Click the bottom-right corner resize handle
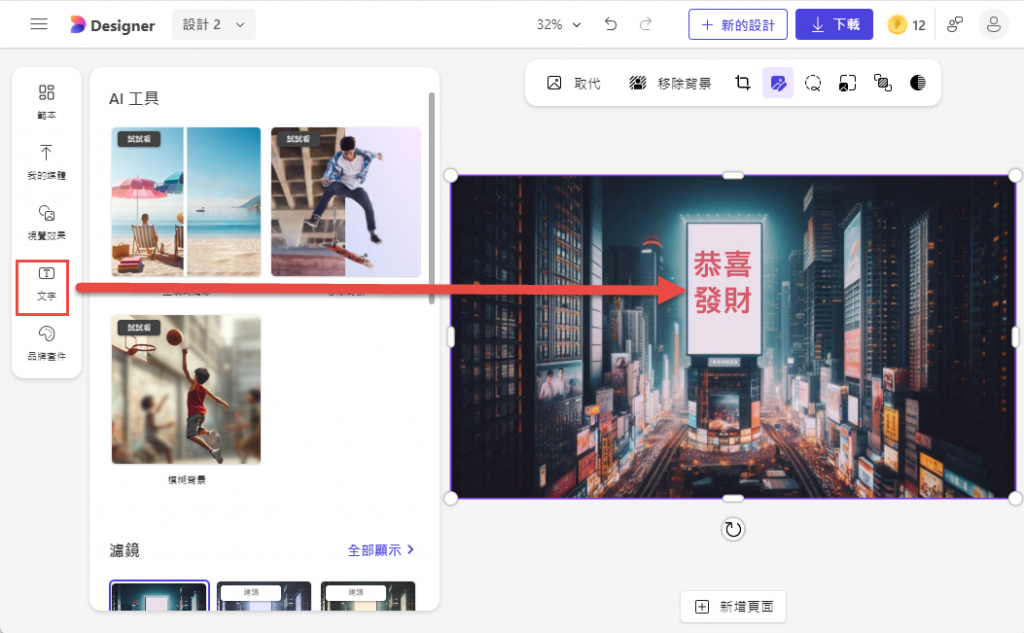This screenshot has height=633, width=1024. [x=1016, y=498]
